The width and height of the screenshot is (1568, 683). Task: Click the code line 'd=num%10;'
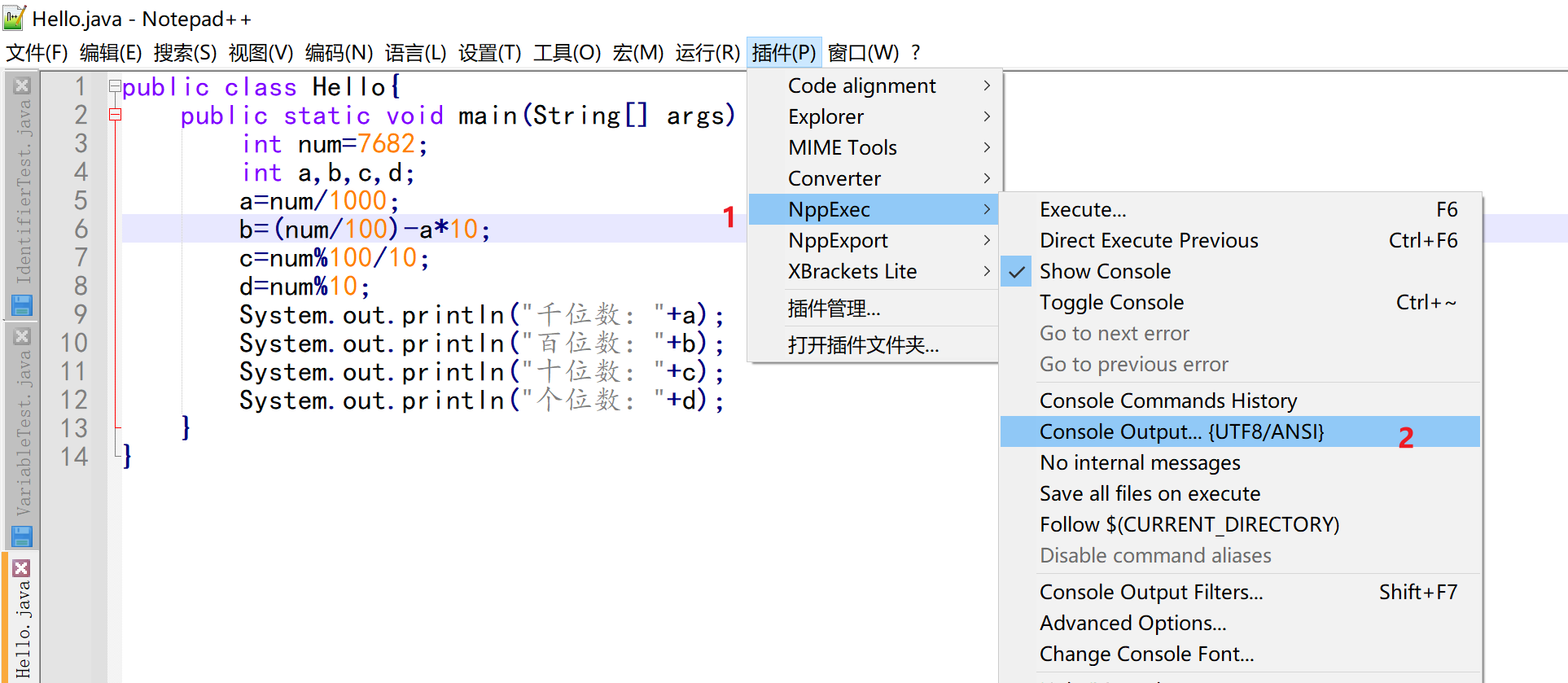[x=304, y=287]
